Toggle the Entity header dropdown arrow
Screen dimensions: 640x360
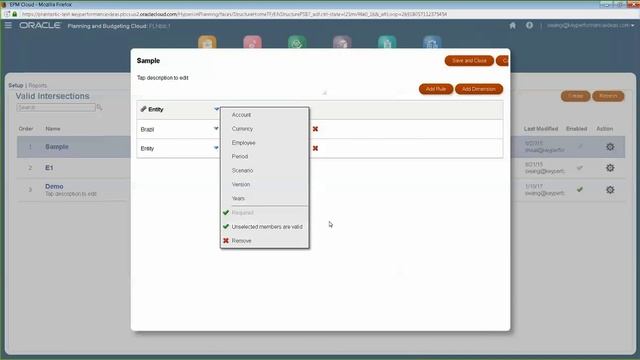216,109
